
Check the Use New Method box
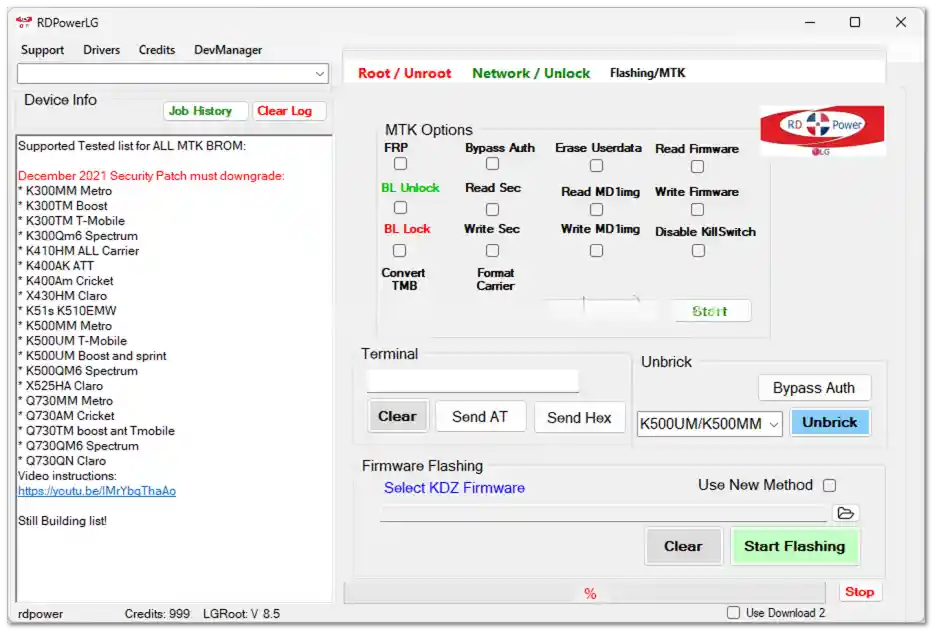click(x=829, y=486)
